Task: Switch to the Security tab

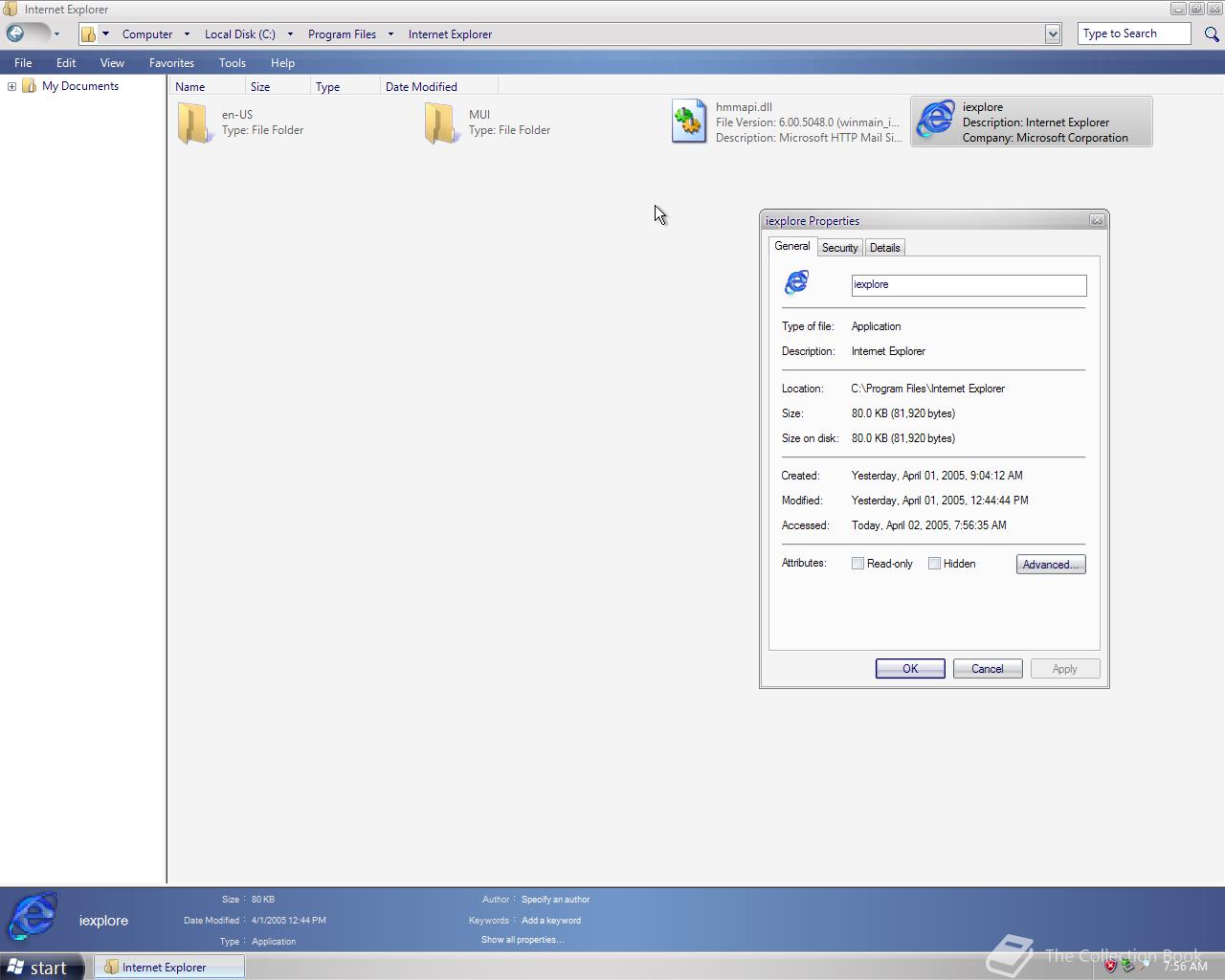Action: 839,248
